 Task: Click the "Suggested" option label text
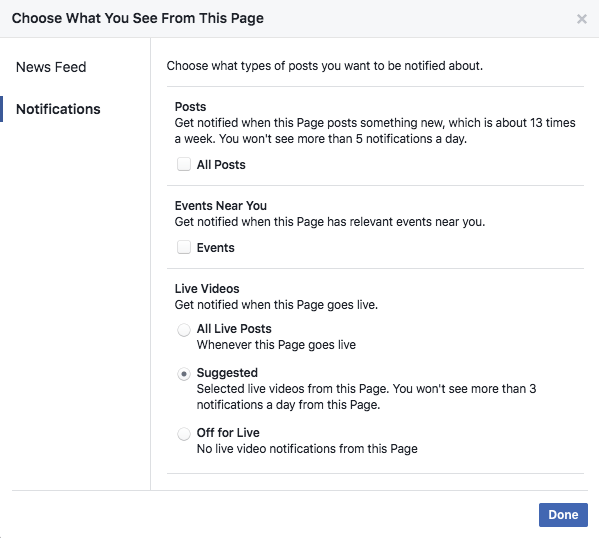[227, 373]
